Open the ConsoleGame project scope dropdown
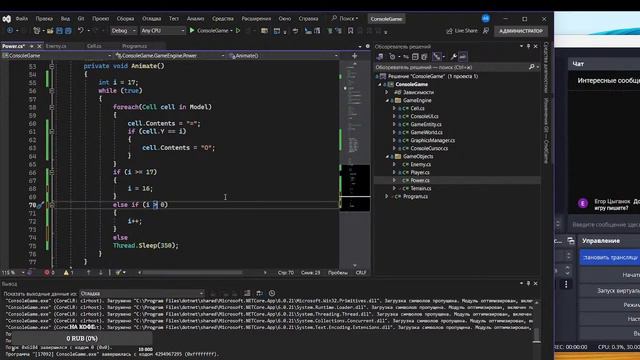 click(56, 56)
